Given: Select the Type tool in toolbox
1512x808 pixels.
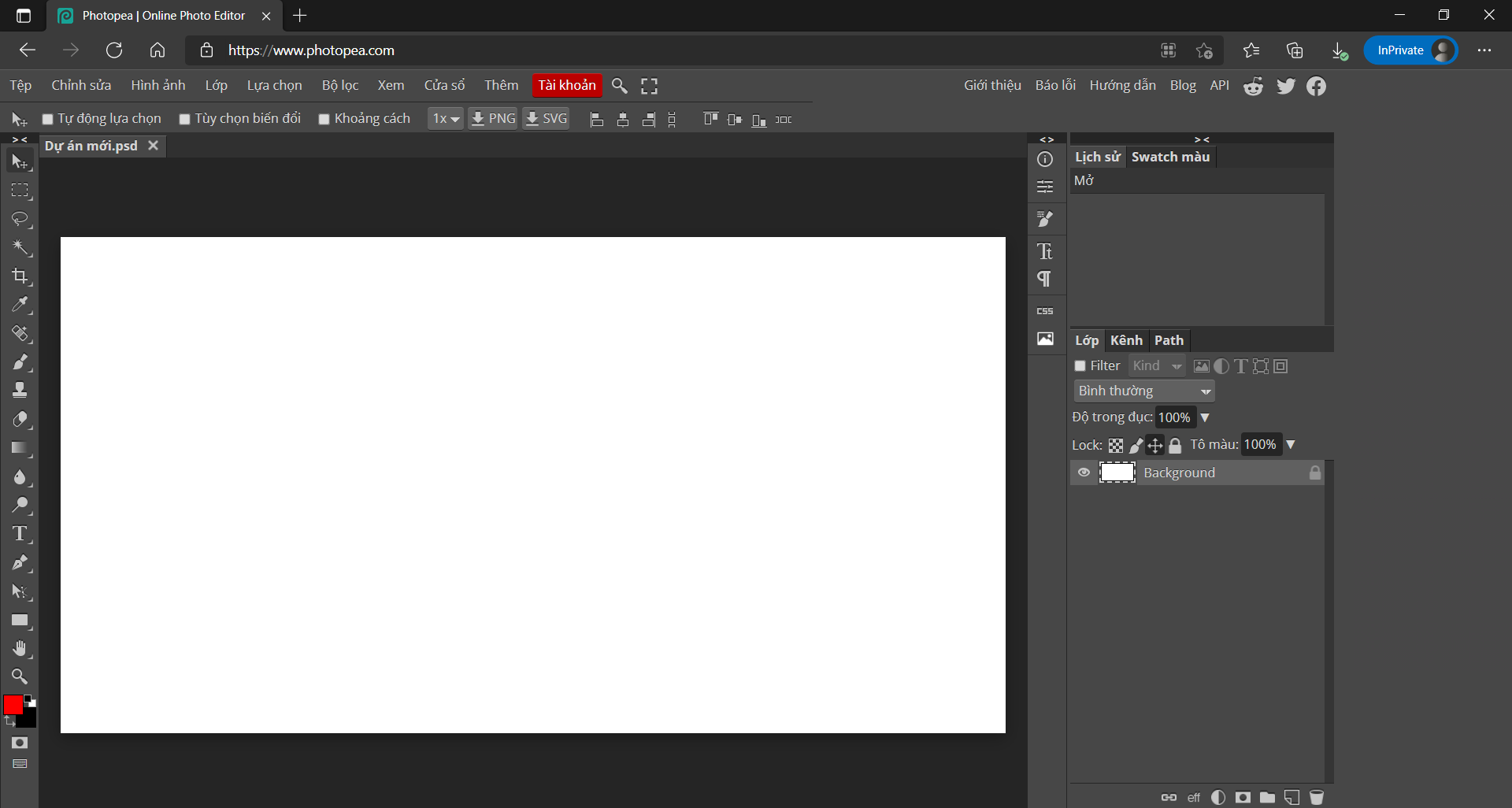Looking at the screenshot, I should point(20,533).
